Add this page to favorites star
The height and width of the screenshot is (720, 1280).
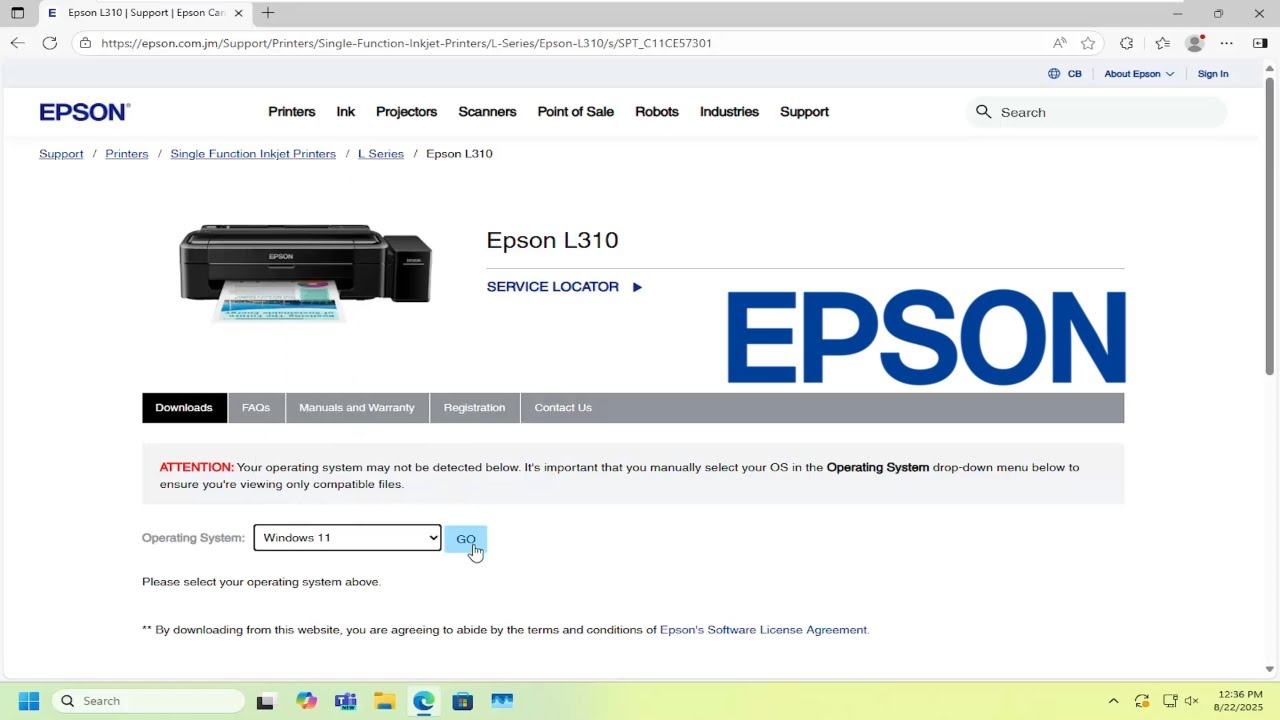click(1088, 43)
